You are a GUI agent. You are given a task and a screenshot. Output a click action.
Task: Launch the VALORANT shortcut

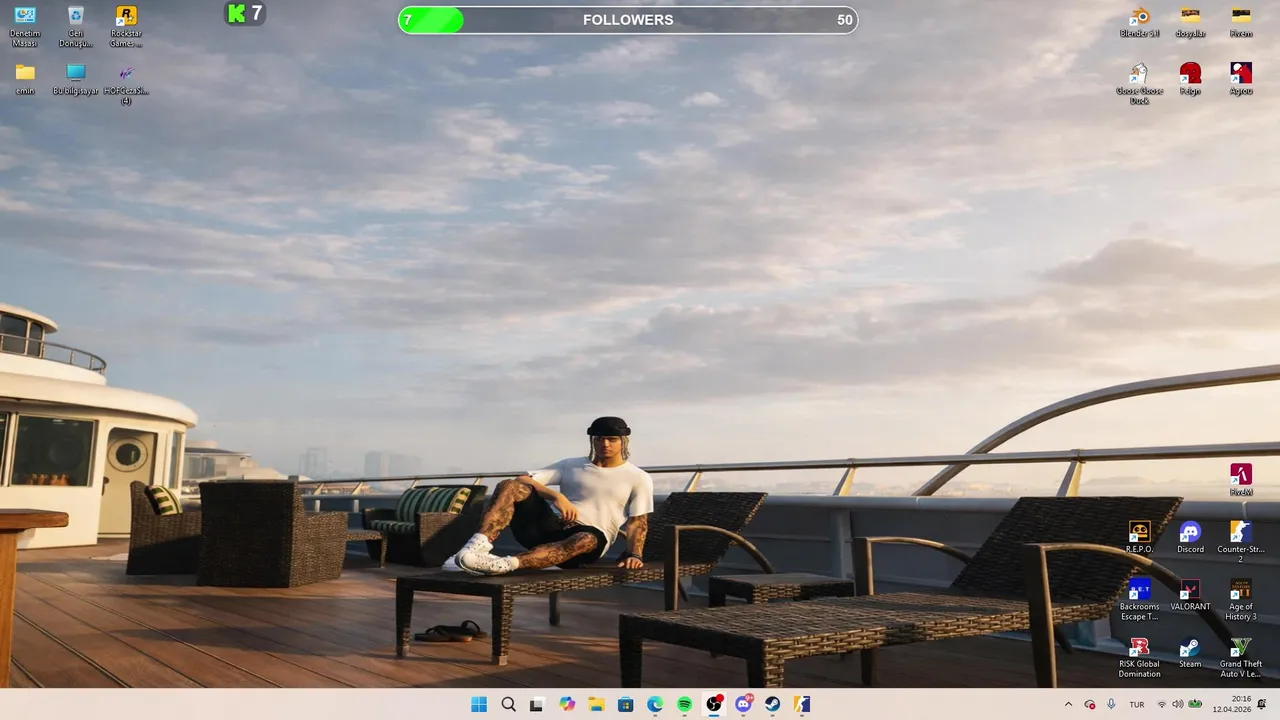[1190, 594]
